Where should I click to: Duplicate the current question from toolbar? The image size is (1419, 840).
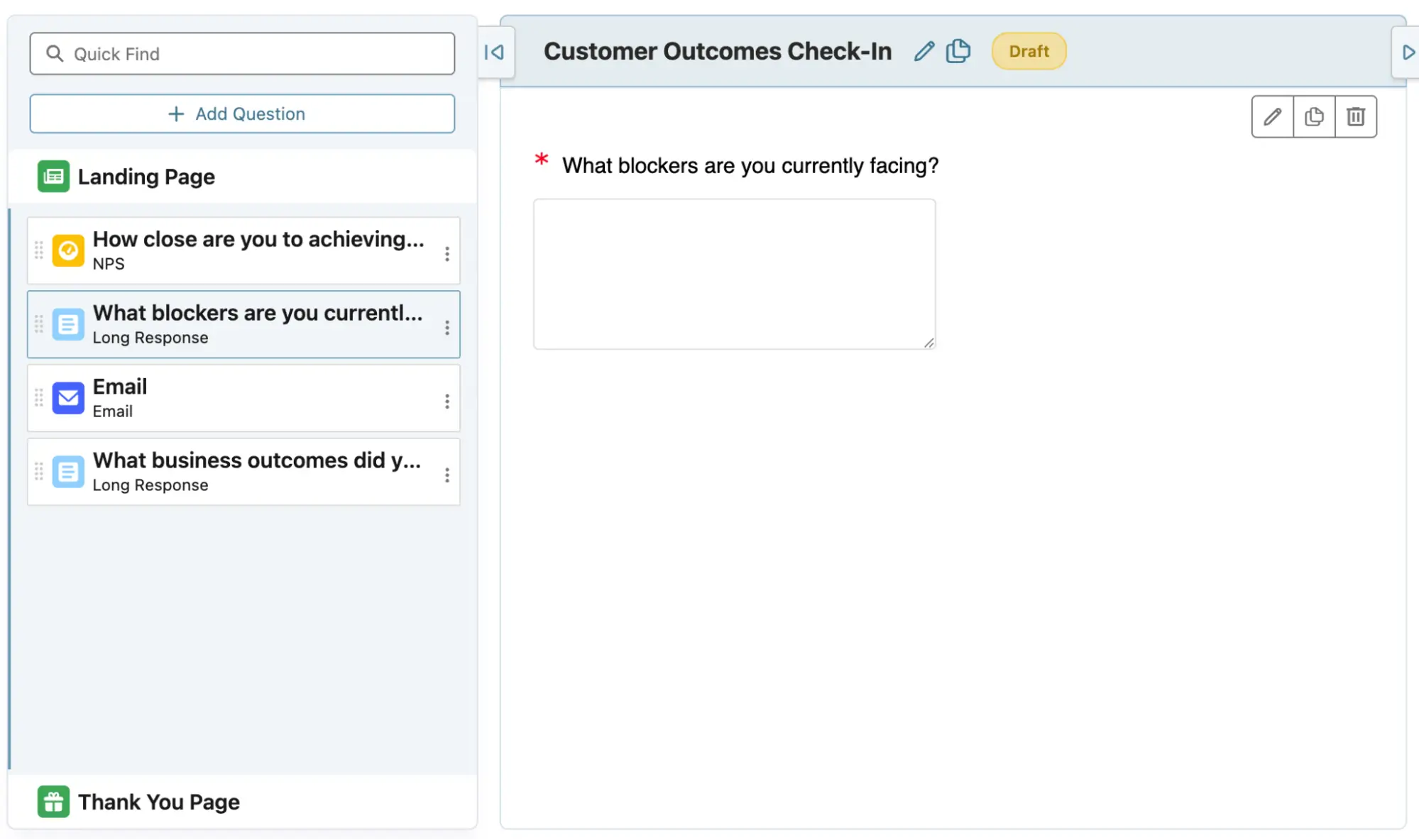tap(1314, 116)
